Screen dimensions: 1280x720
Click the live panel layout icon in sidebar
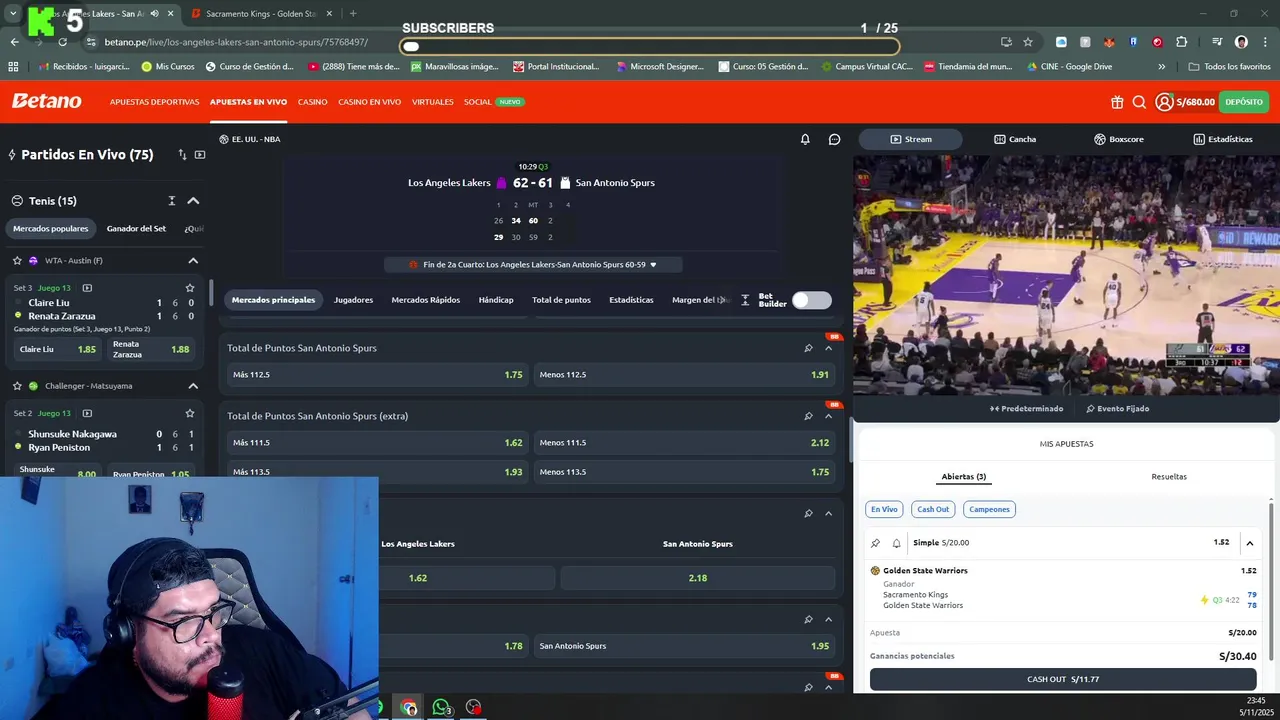click(x=200, y=155)
